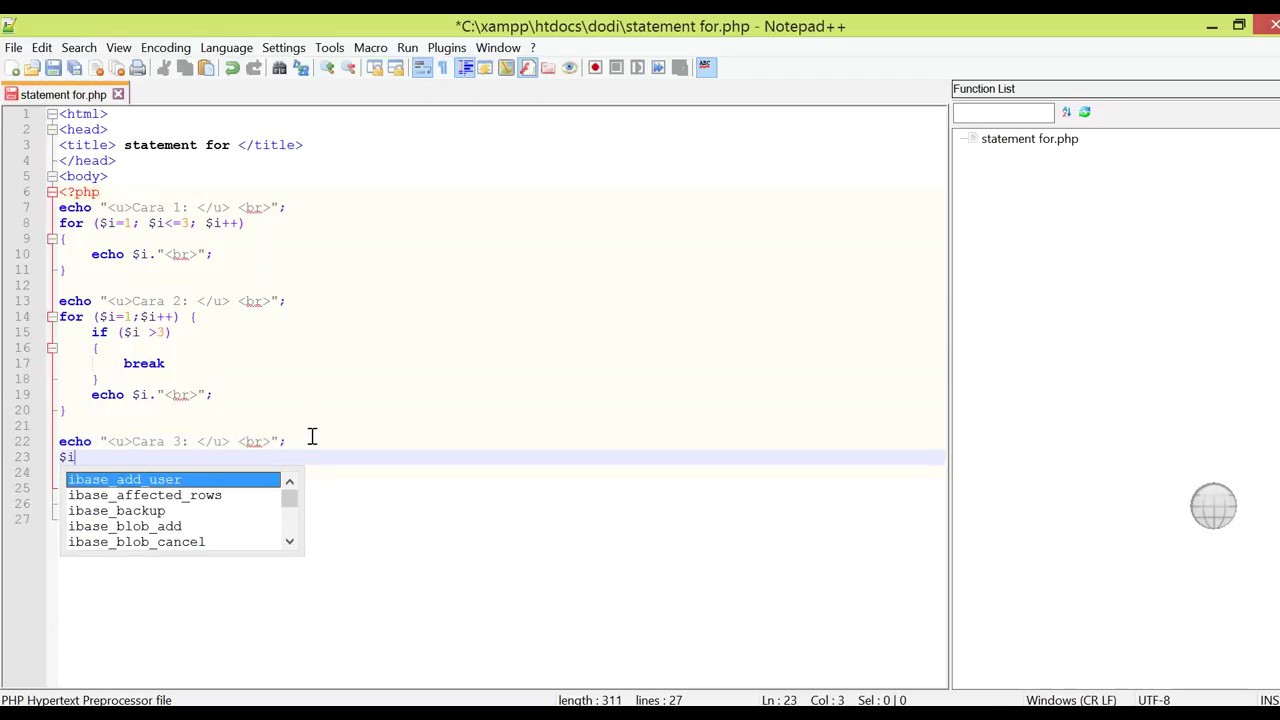Screen dimensions: 1280x720
Task: Click the spell check toolbar icon
Action: tap(705, 68)
